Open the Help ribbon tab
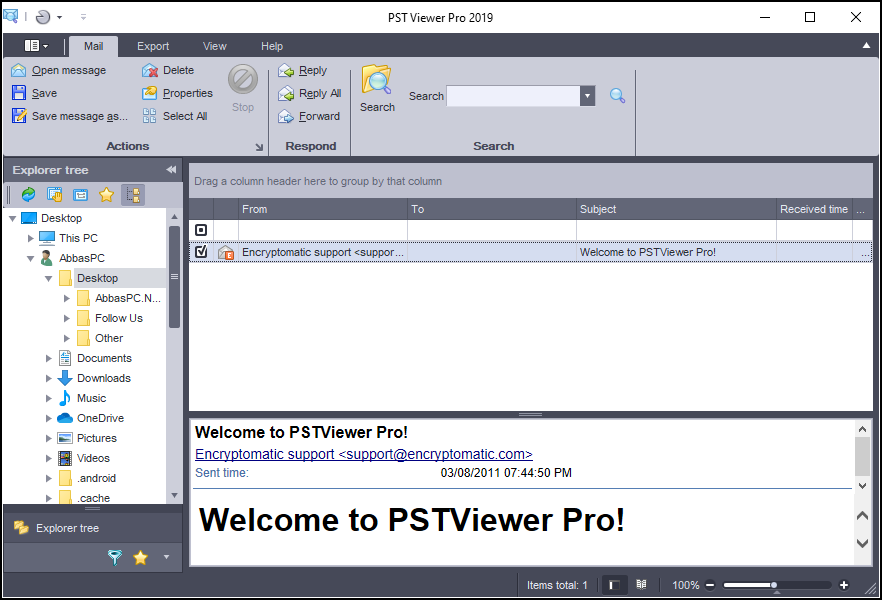This screenshot has height=600, width=882. tap(272, 46)
